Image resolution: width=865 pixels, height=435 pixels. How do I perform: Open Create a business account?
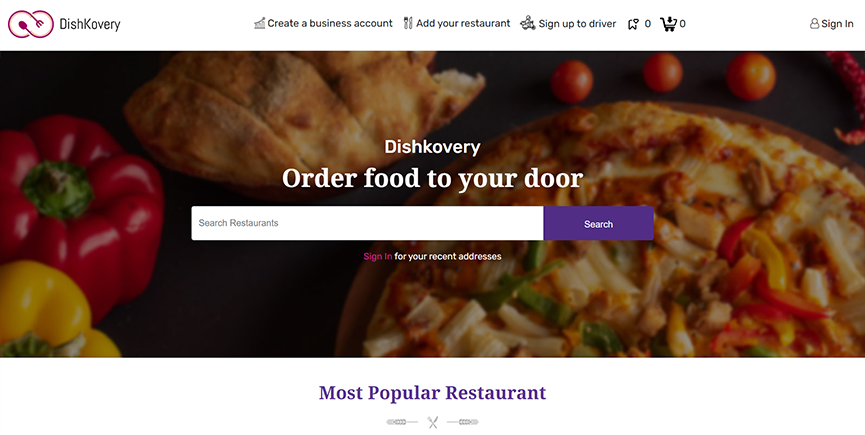(x=330, y=23)
